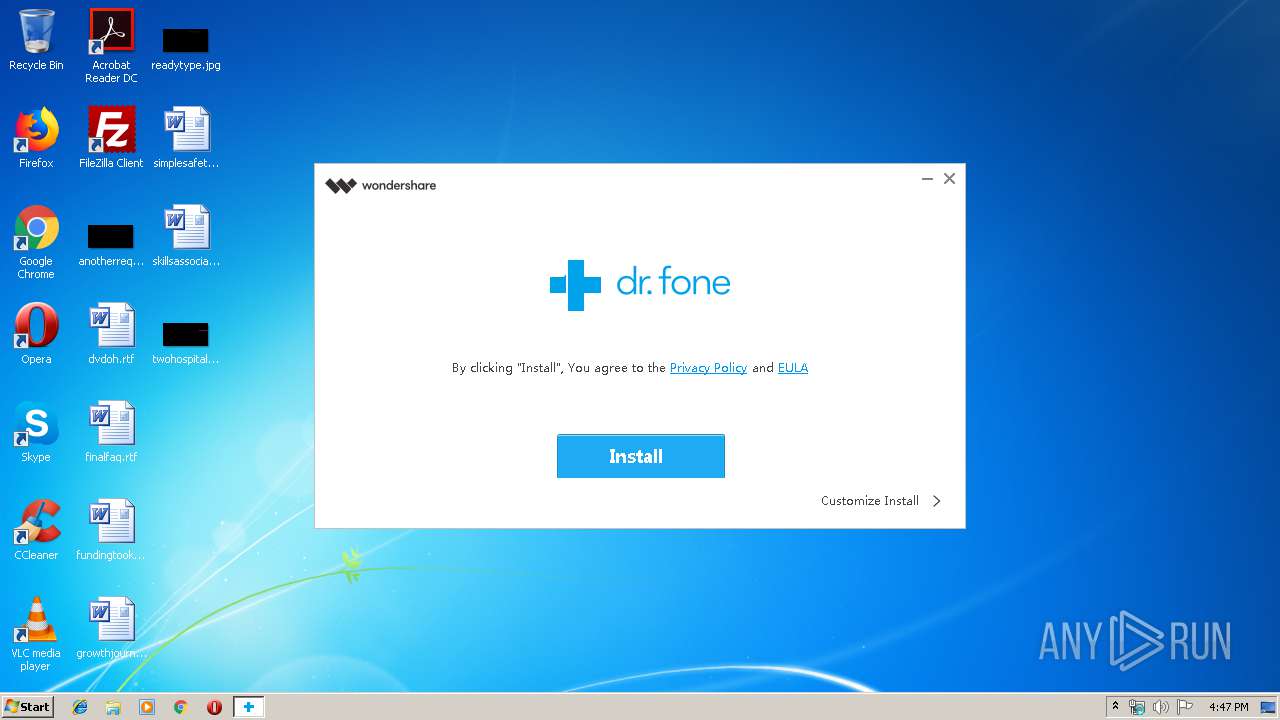The image size is (1280, 720).
Task: Select the Opera desktop shortcut
Action: (x=36, y=334)
